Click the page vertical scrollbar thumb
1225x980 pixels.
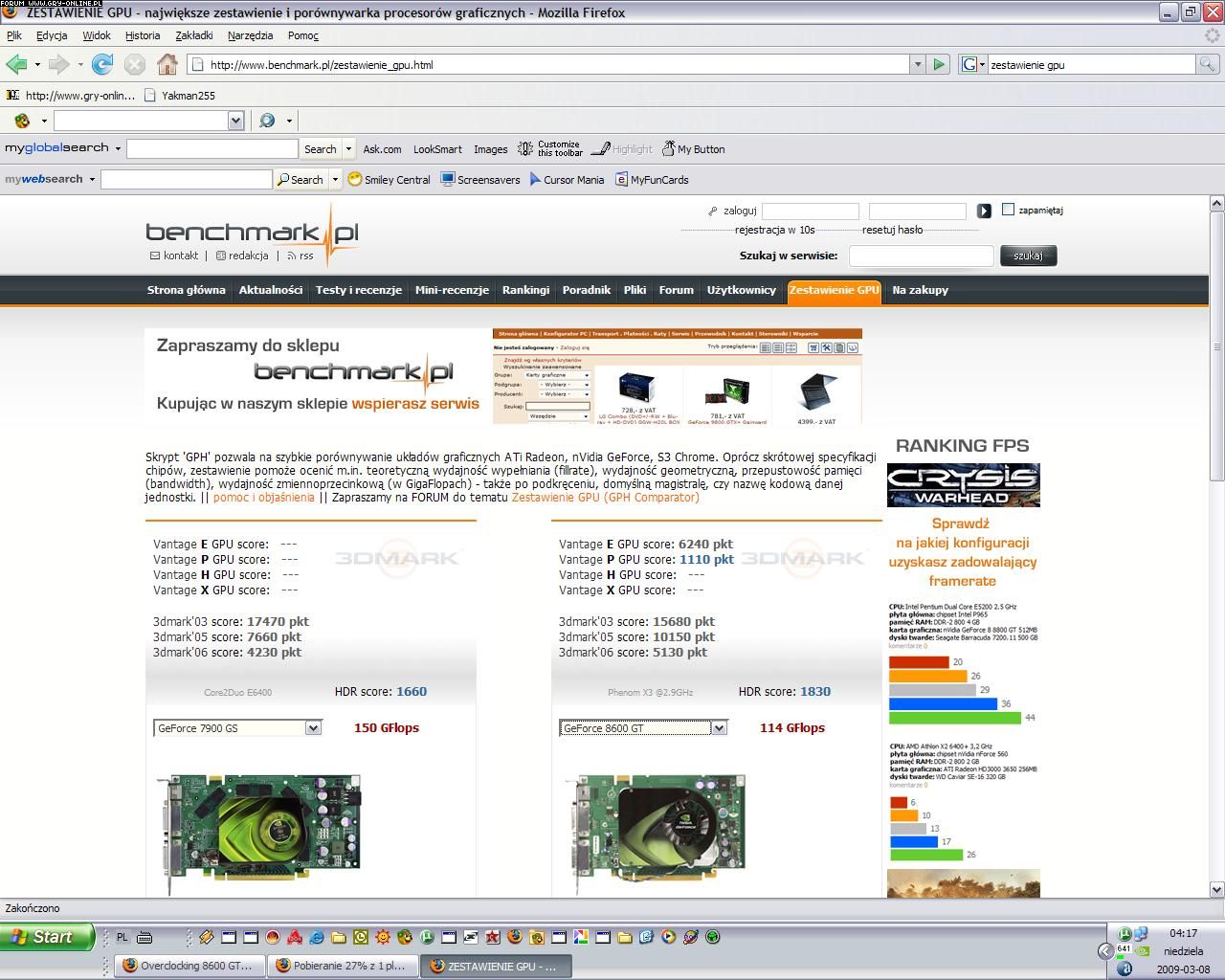click(x=1216, y=345)
